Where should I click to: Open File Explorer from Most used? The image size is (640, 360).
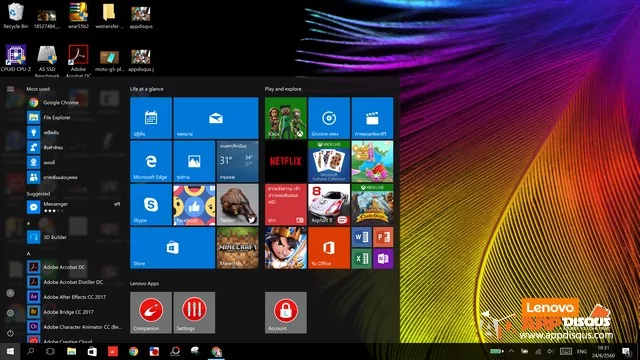tap(75, 118)
